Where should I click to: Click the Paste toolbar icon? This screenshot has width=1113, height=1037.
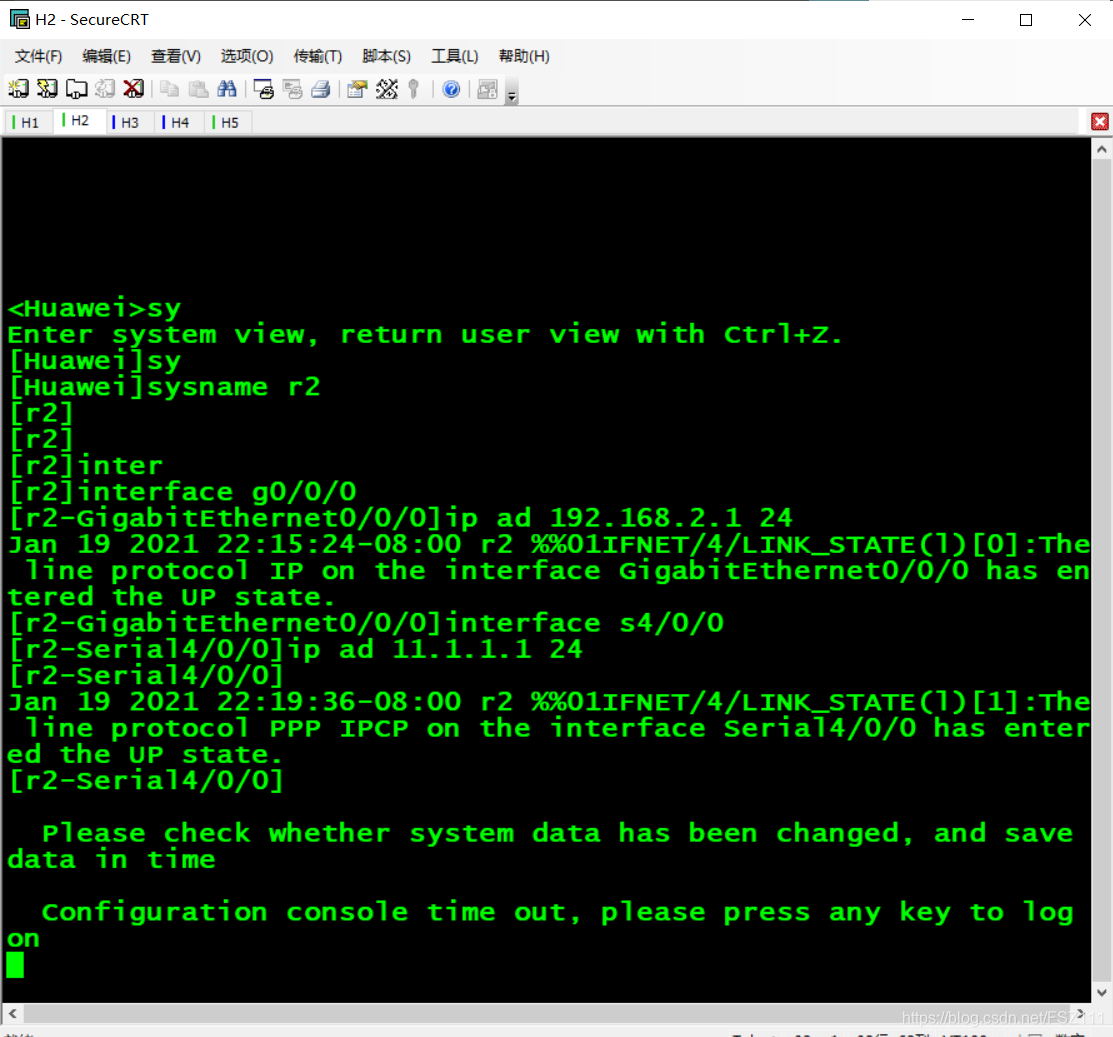click(198, 89)
